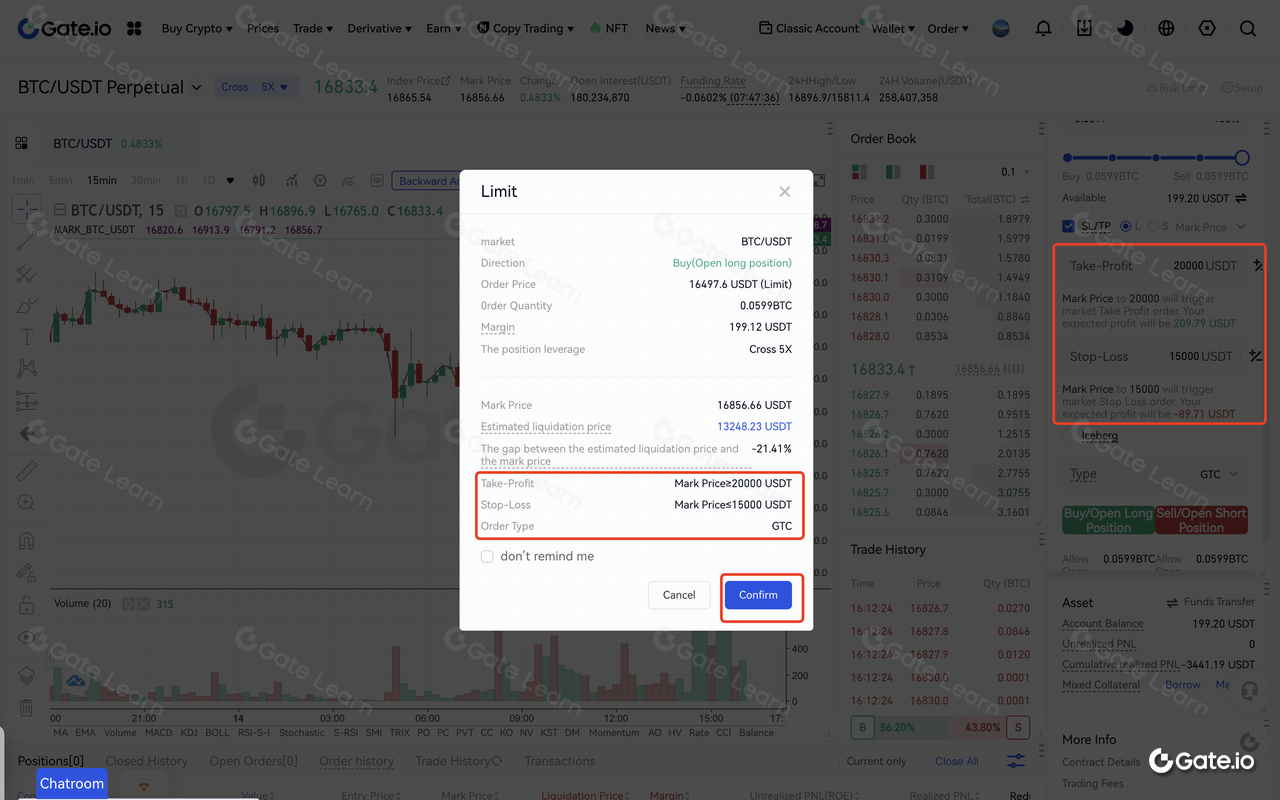The width and height of the screenshot is (1280, 800).
Task: Open the object tree layers icon
Action: pos(27,675)
